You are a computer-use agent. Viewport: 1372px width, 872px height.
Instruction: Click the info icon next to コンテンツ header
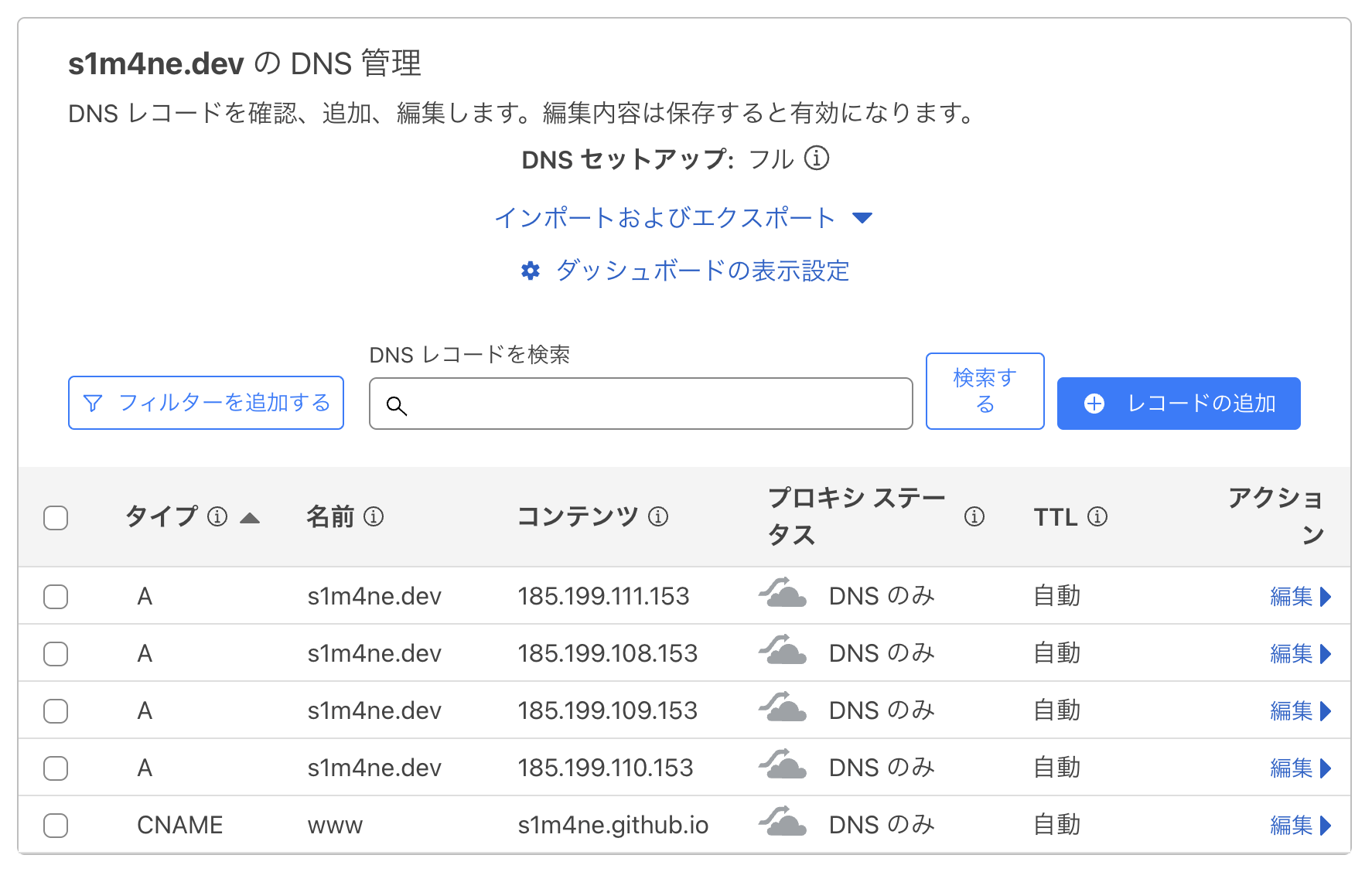(x=658, y=516)
